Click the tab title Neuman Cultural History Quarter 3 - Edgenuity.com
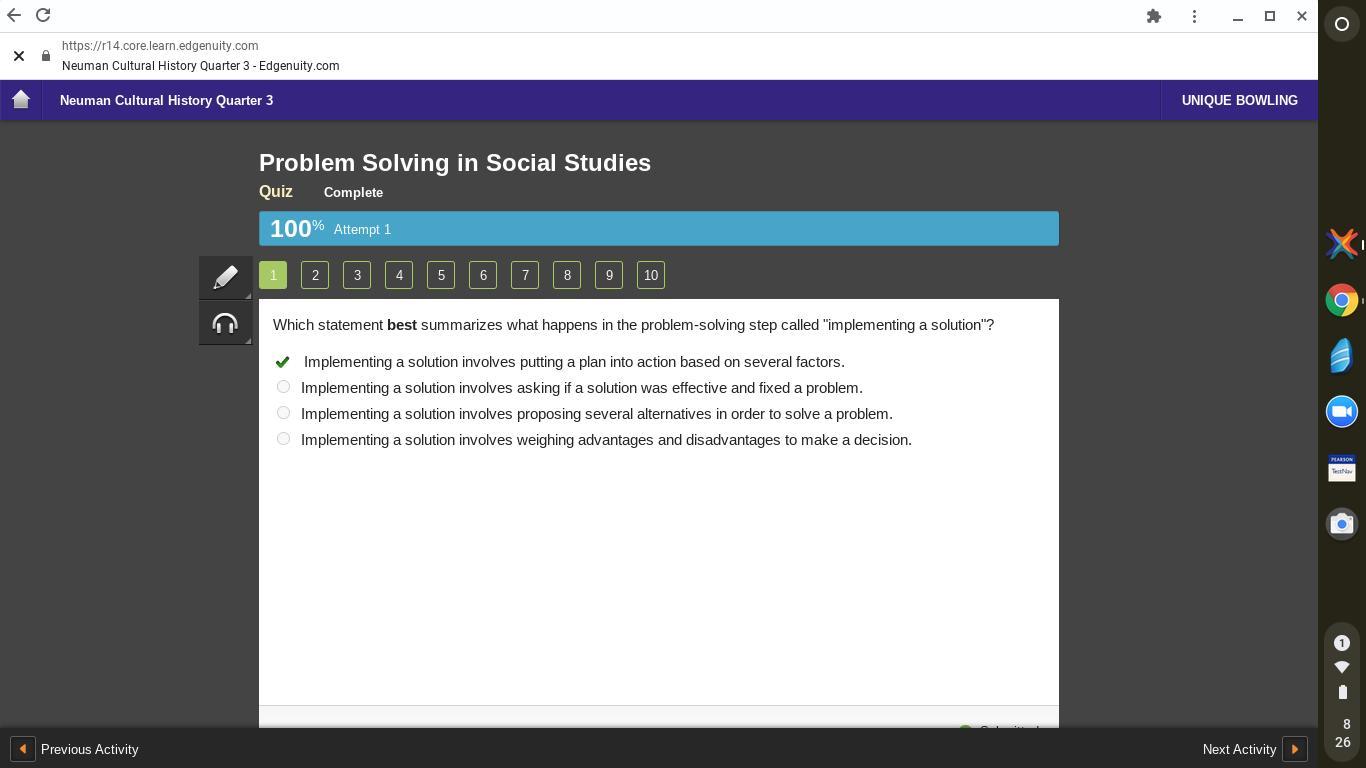 coord(200,66)
